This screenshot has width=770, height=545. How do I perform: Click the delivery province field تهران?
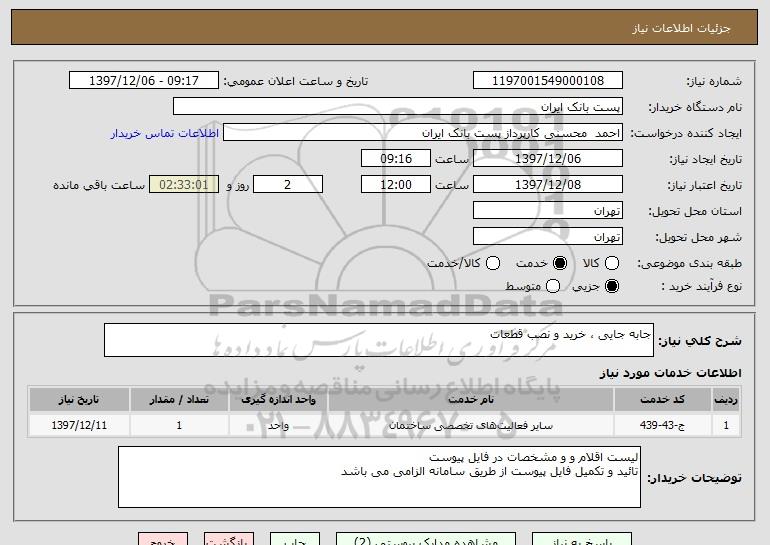548,211
